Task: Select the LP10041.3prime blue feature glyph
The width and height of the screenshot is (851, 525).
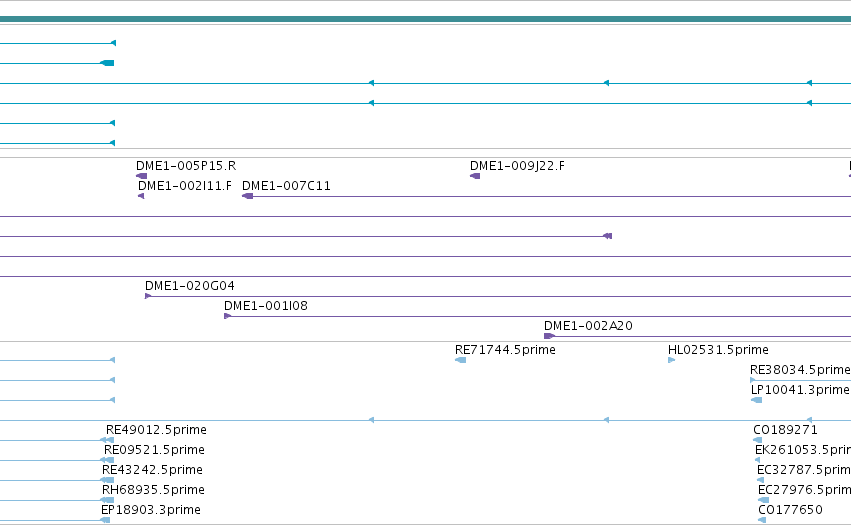Action: (x=757, y=400)
